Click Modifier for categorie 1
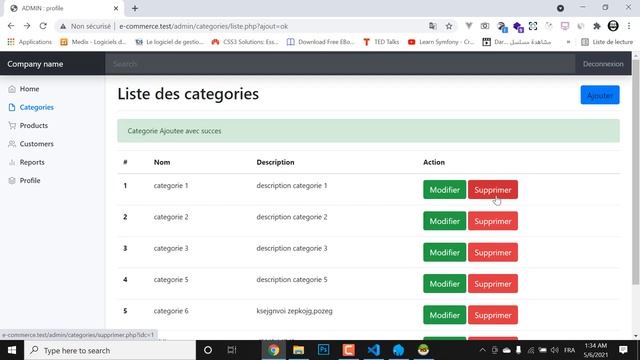Screen dimensions: 640x360 tap(444, 190)
